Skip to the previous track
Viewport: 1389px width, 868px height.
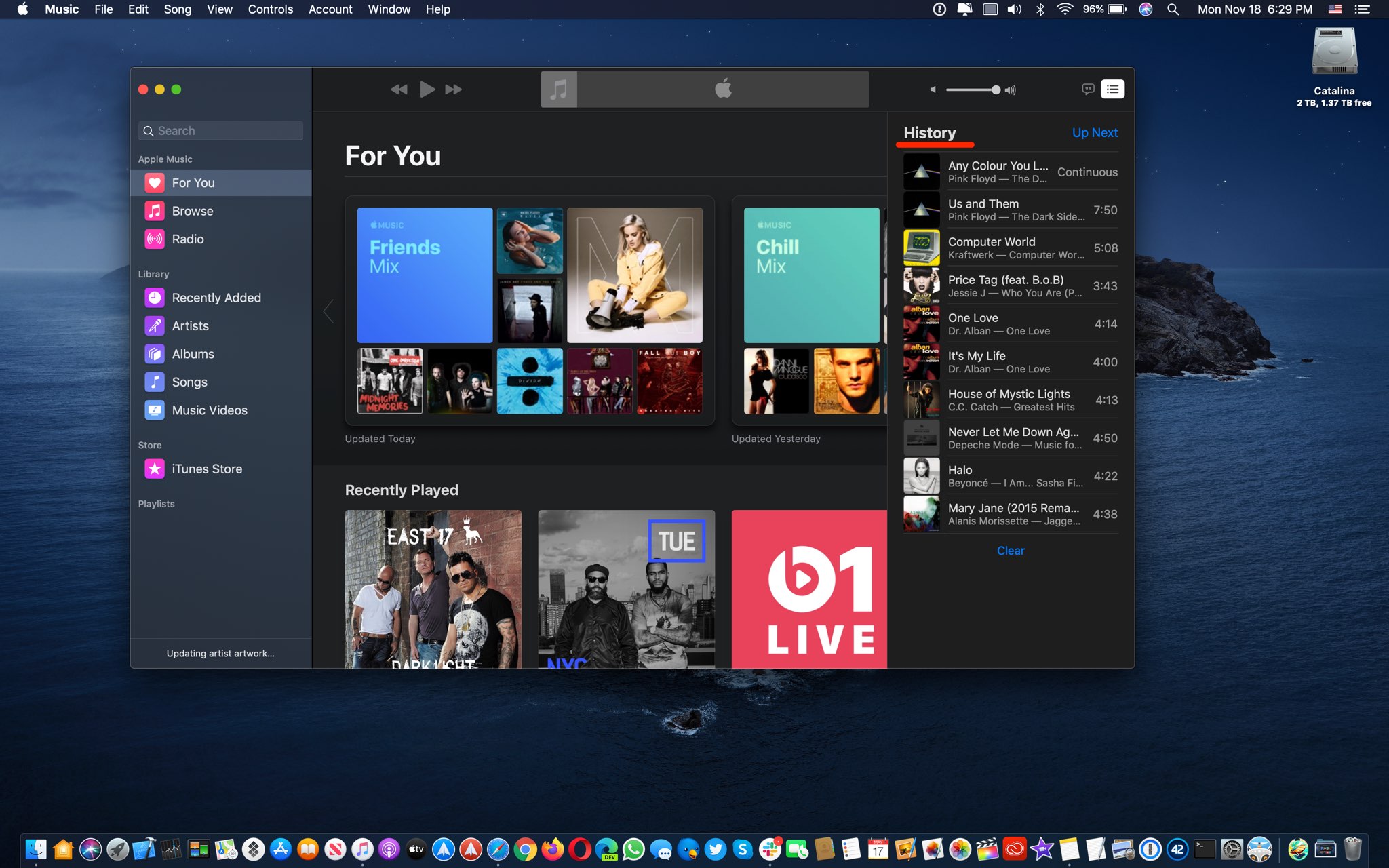tap(399, 90)
